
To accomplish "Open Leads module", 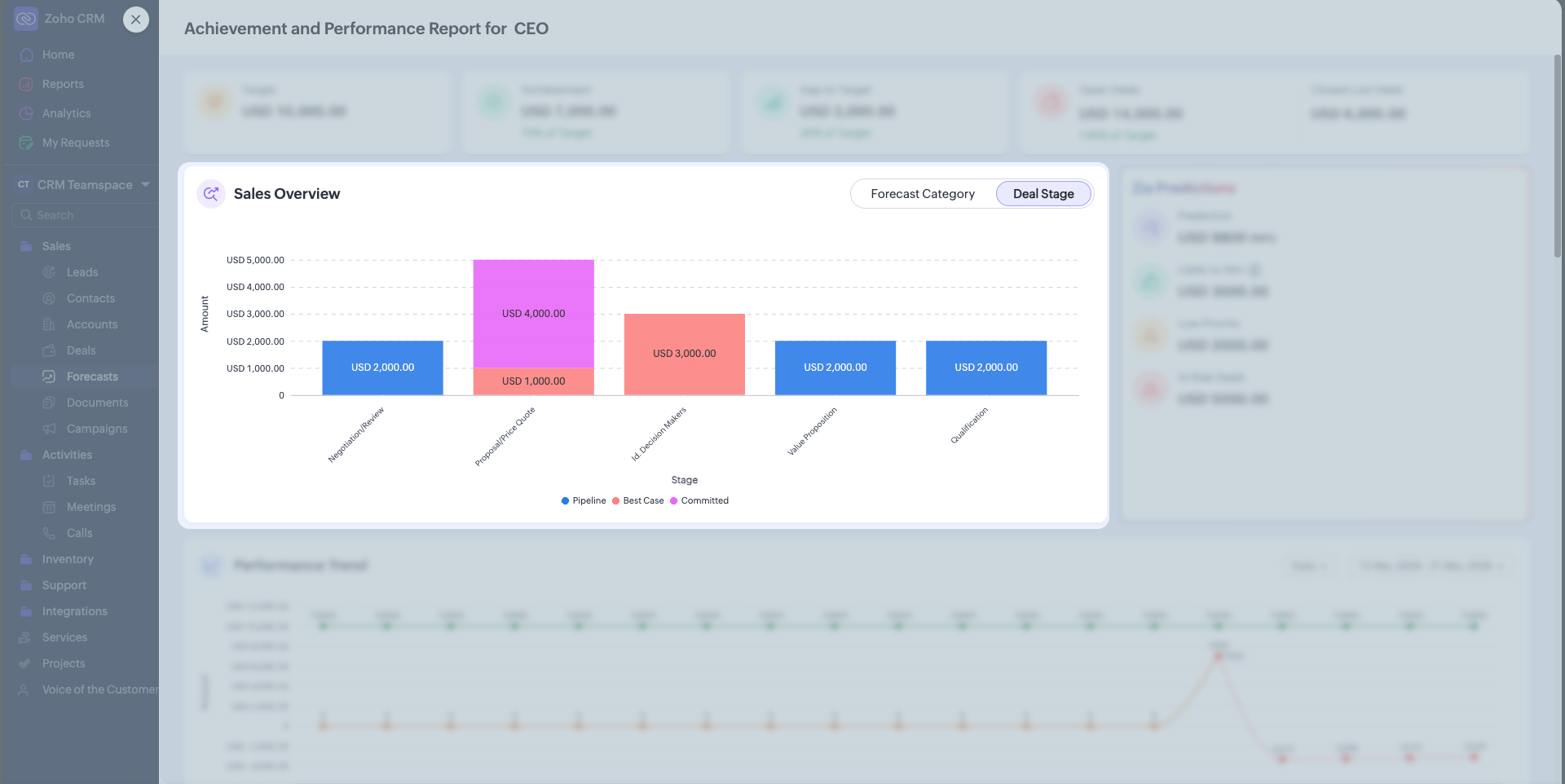I will coord(82,272).
